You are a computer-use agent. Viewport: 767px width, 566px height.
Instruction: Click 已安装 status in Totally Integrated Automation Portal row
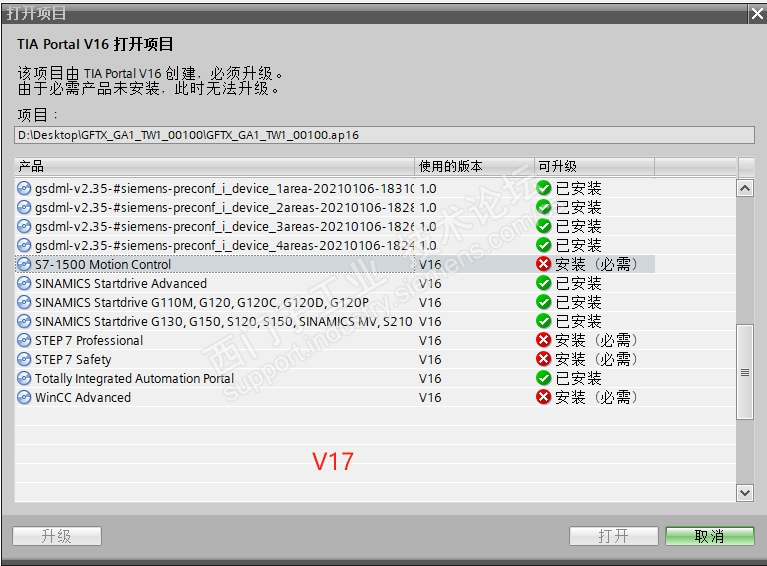click(579, 378)
